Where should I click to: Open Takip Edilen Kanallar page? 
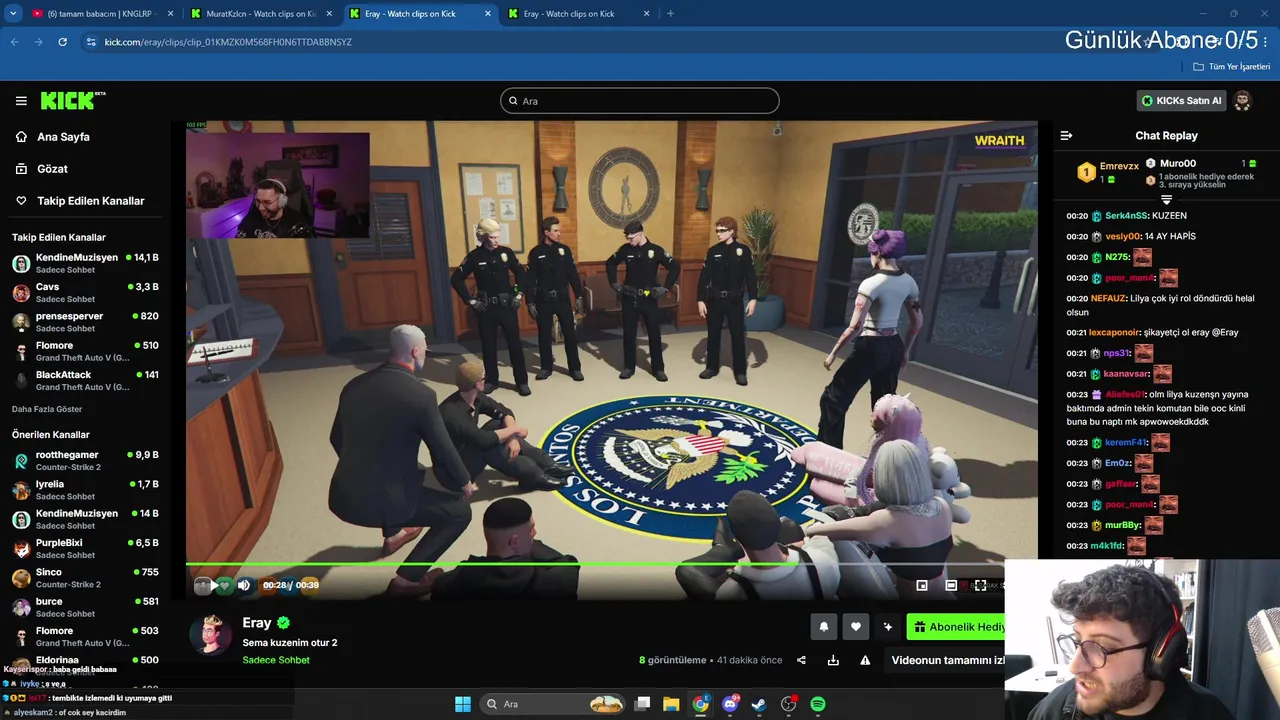(x=90, y=201)
